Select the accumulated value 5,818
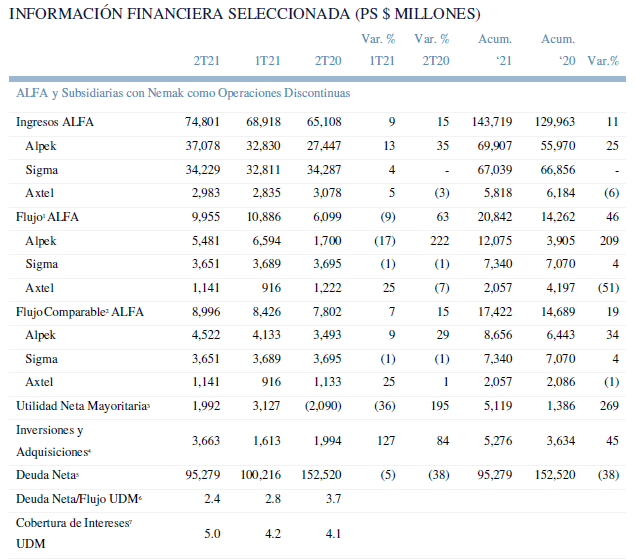Viewport: 635px width, 560px height. coord(498,193)
